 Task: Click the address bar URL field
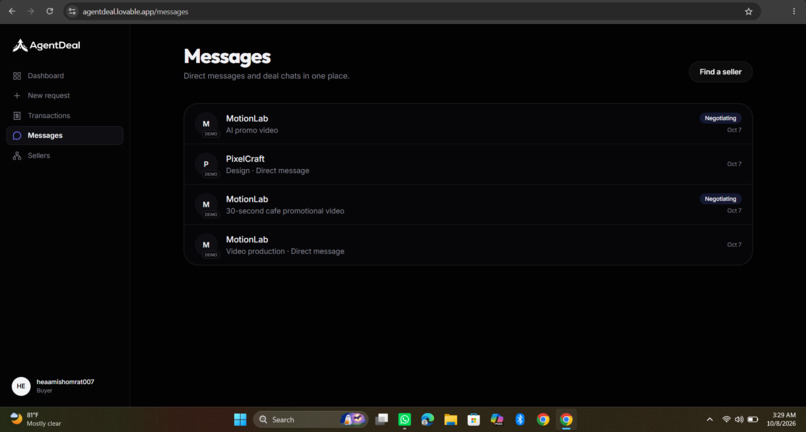411,11
